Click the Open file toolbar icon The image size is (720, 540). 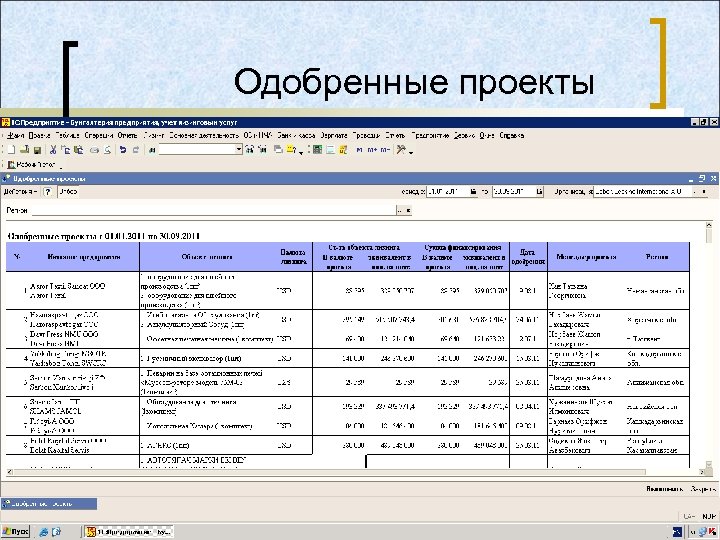pyautogui.click(x=25, y=150)
